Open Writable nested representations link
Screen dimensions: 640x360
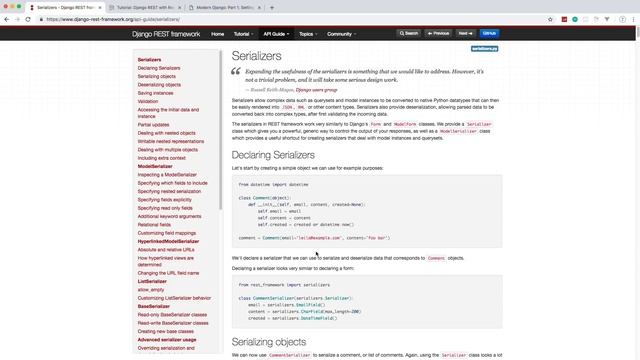tap(171, 141)
